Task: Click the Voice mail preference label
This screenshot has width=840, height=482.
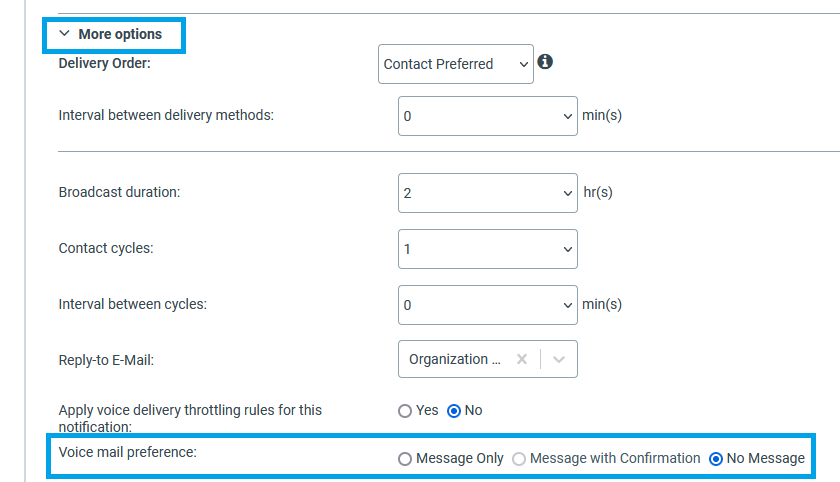Action: pos(128,452)
